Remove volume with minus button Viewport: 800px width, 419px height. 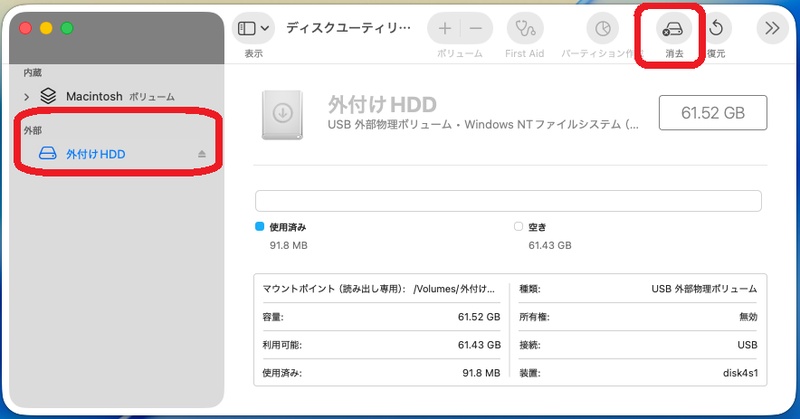(476, 28)
